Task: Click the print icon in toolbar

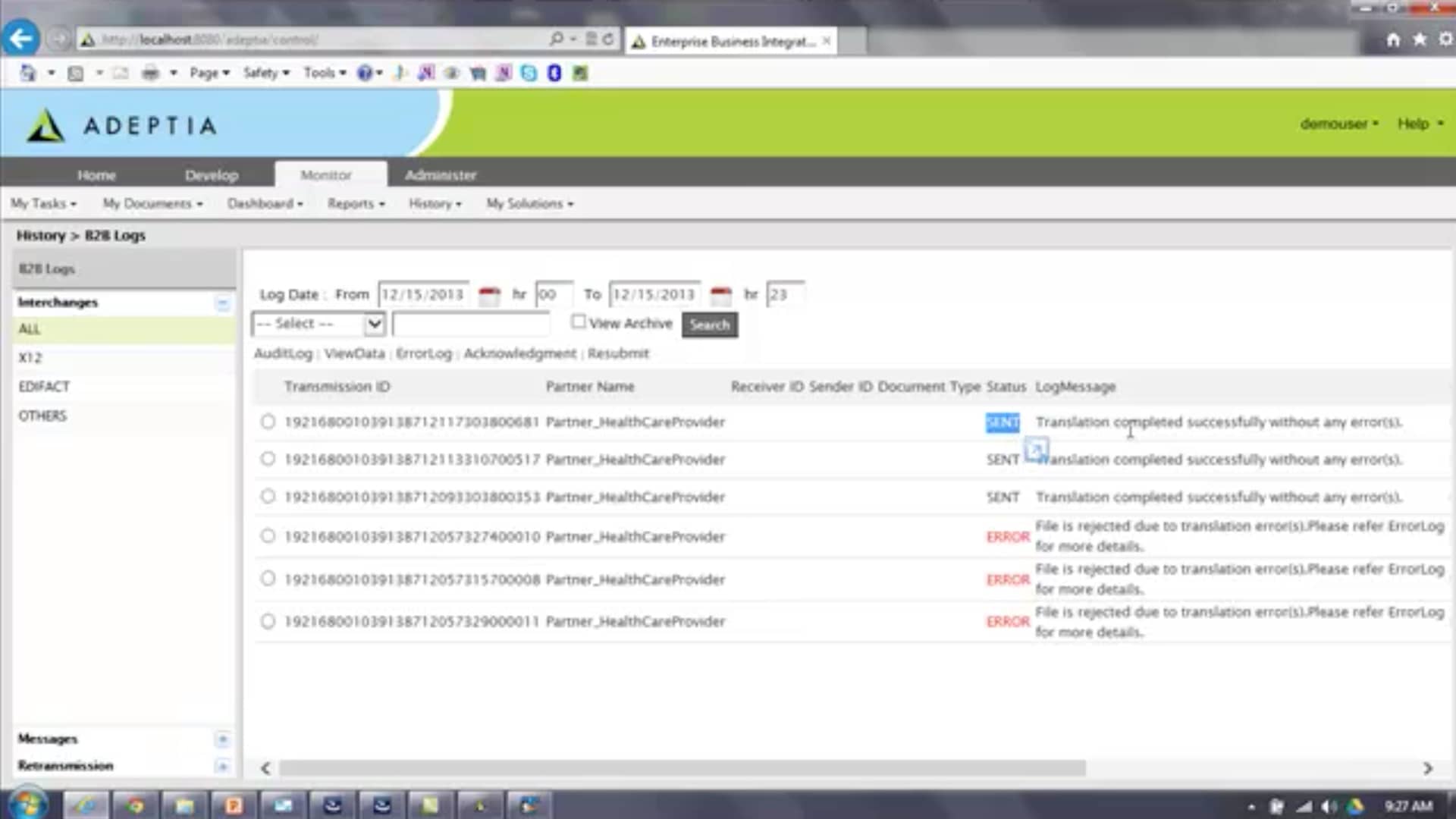Action: coord(151,73)
